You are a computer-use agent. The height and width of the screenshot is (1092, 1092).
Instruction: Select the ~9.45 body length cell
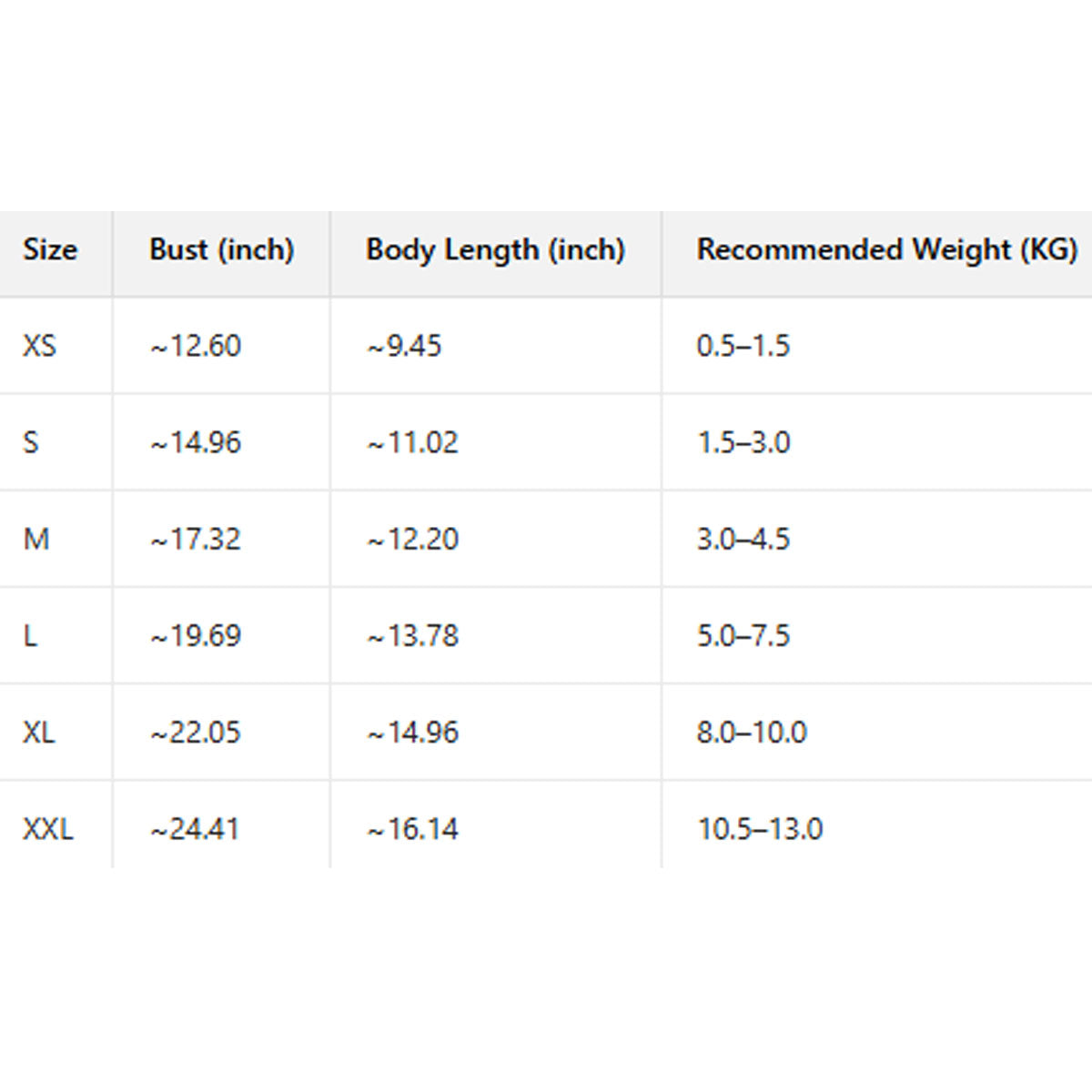(404, 346)
